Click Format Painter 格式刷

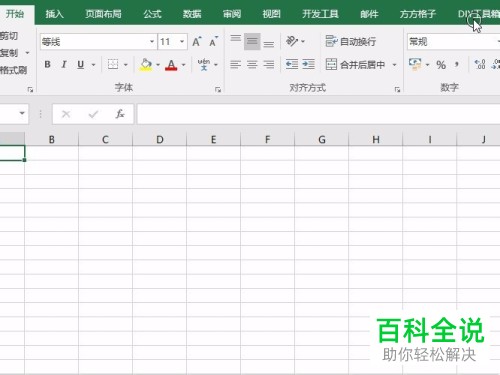(x=13, y=70)
